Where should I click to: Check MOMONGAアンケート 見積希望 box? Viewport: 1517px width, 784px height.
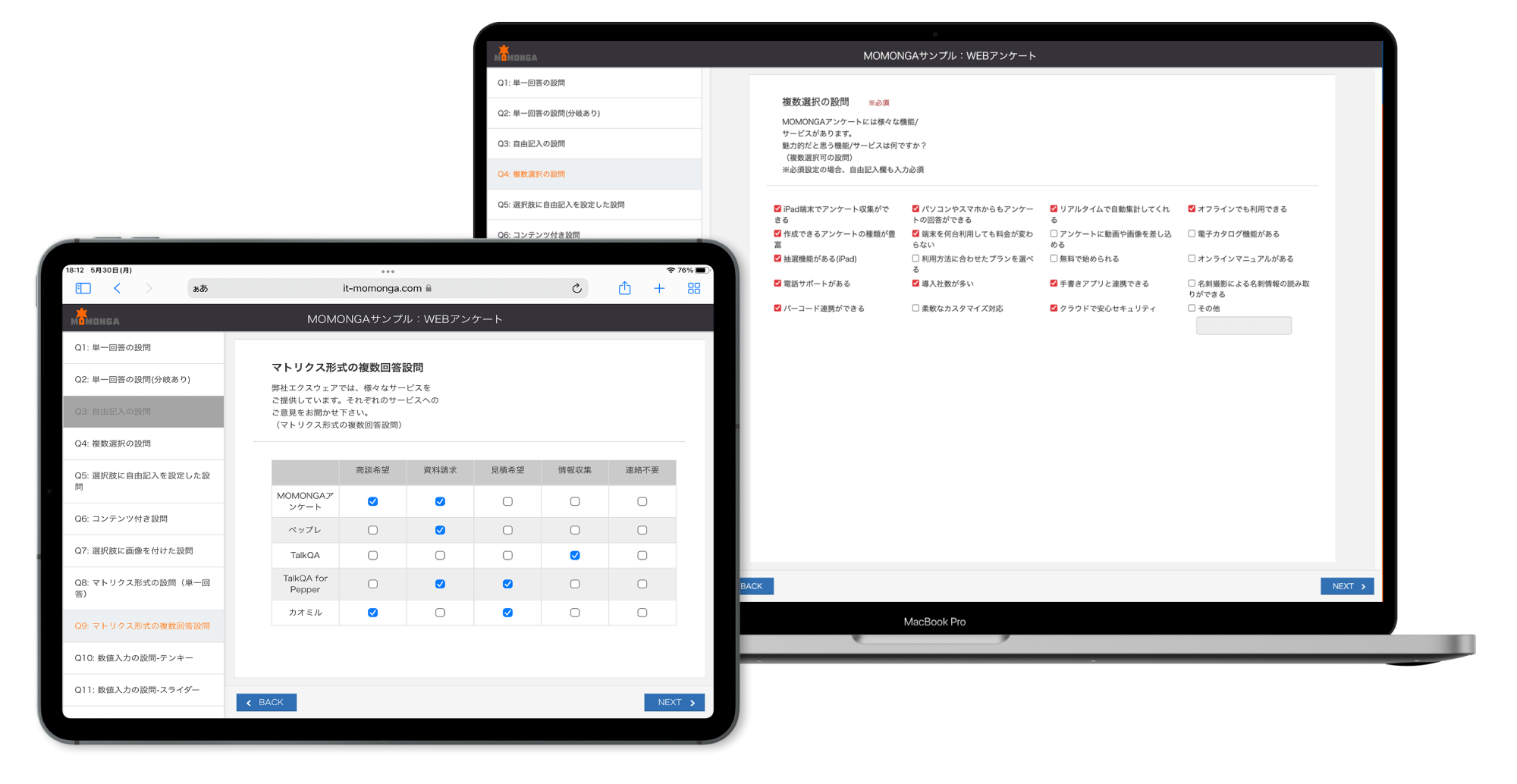(x=507, y=501)
